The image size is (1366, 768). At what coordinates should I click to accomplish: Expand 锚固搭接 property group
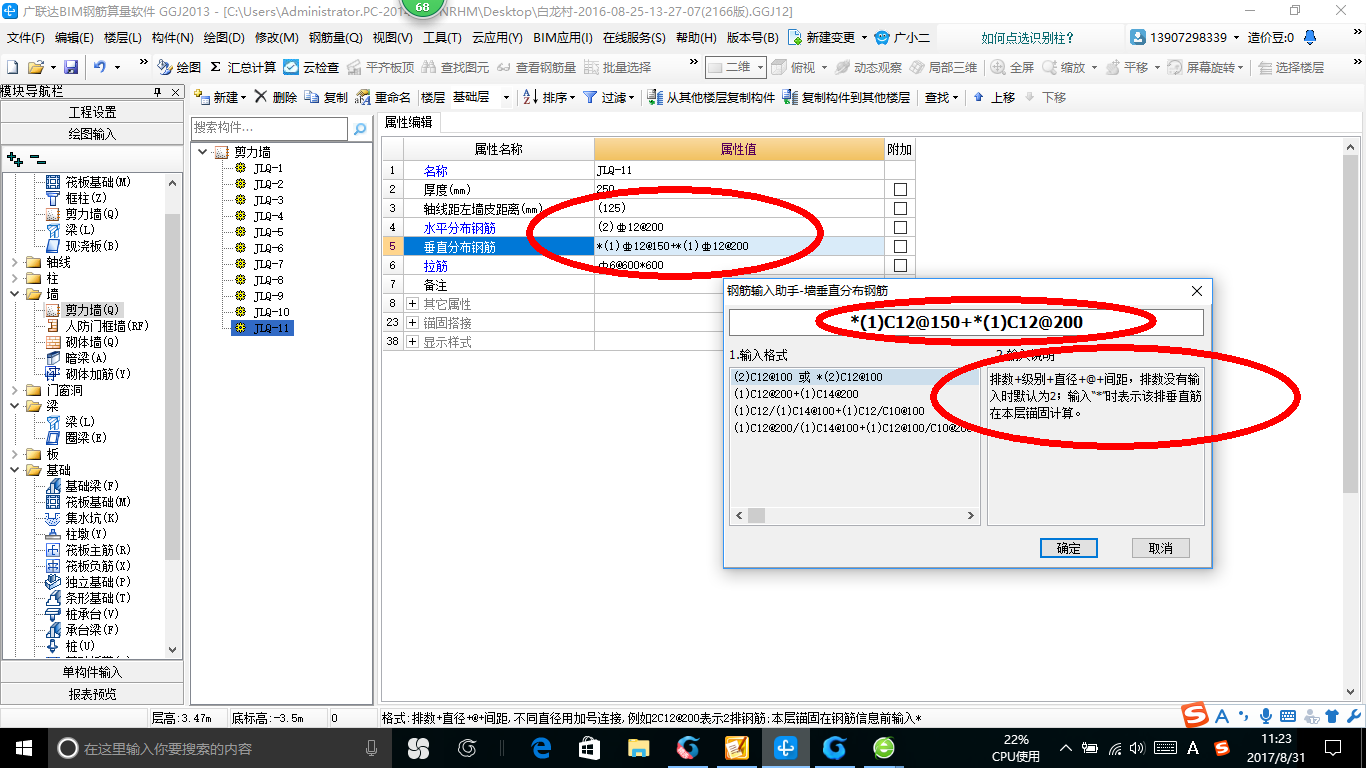coord(412,322)
